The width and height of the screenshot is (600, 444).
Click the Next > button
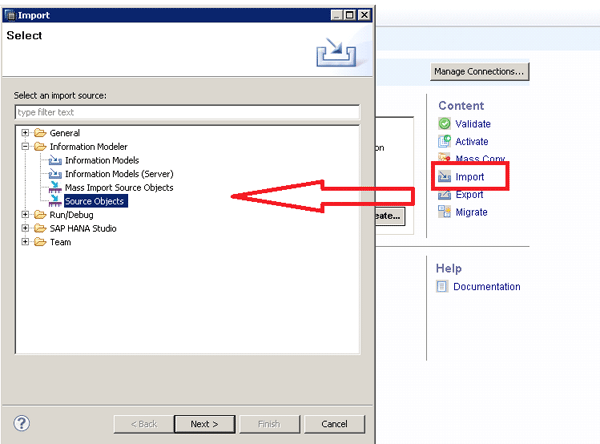pyautogui.click(x=204, y=424)
